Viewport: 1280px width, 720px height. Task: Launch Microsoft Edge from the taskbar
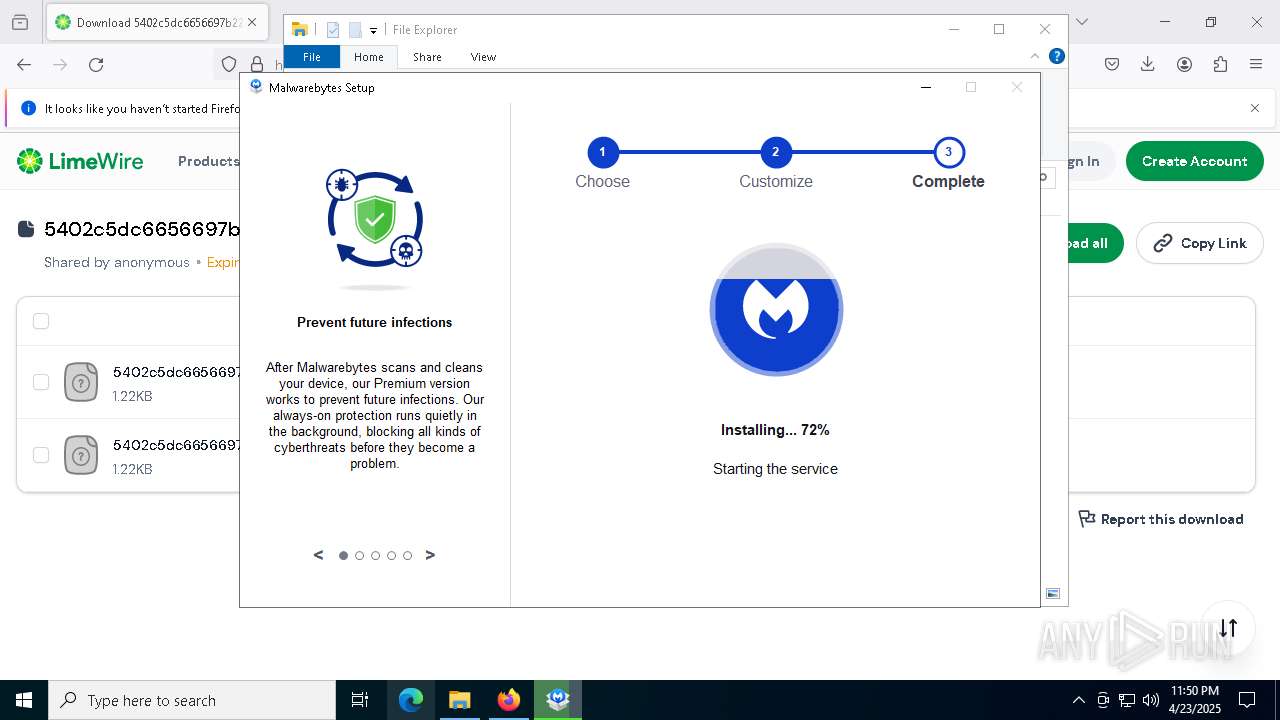click(x=411, y=700)
